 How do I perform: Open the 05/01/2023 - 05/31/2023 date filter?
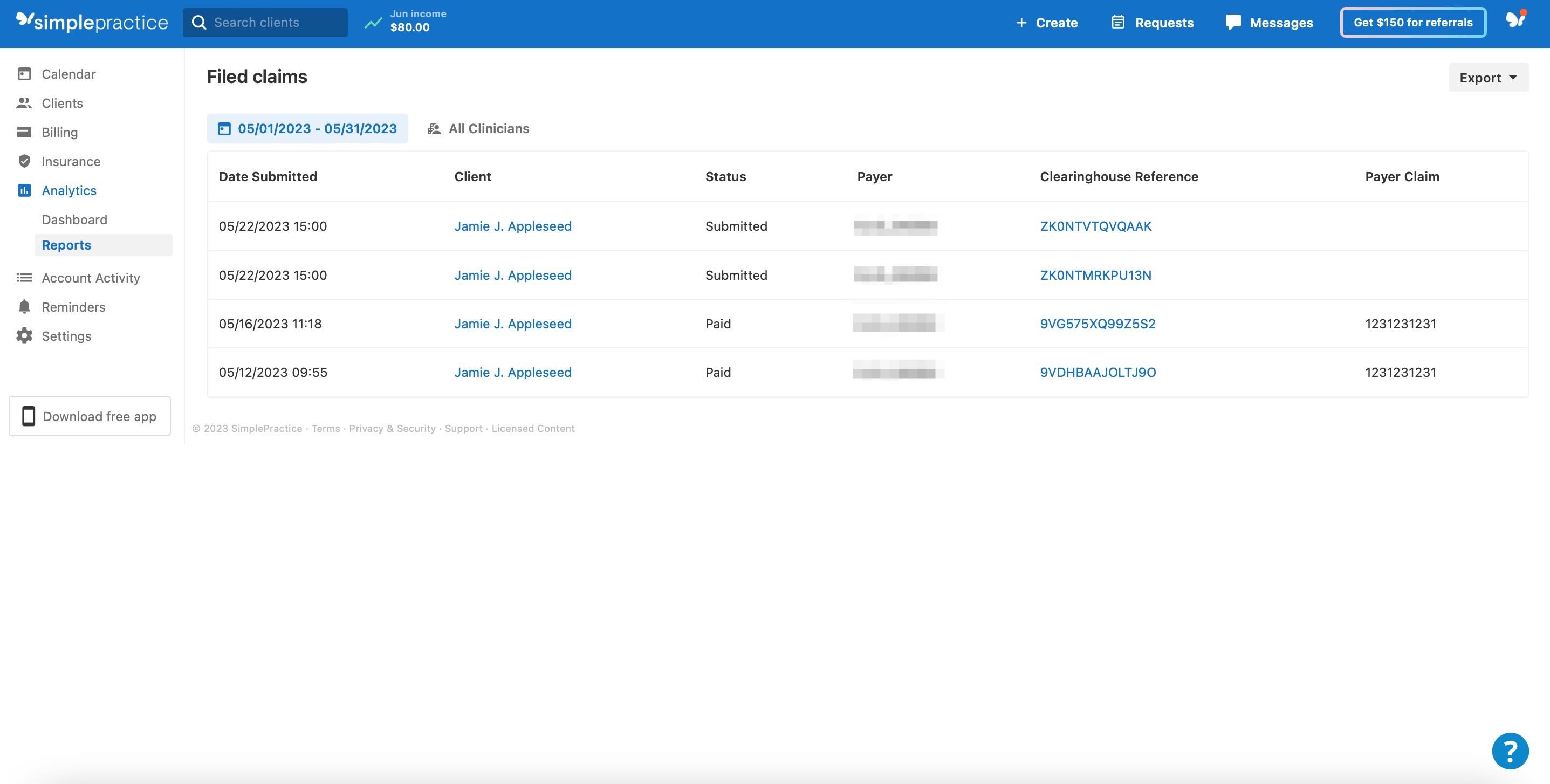tap(307, 128)
